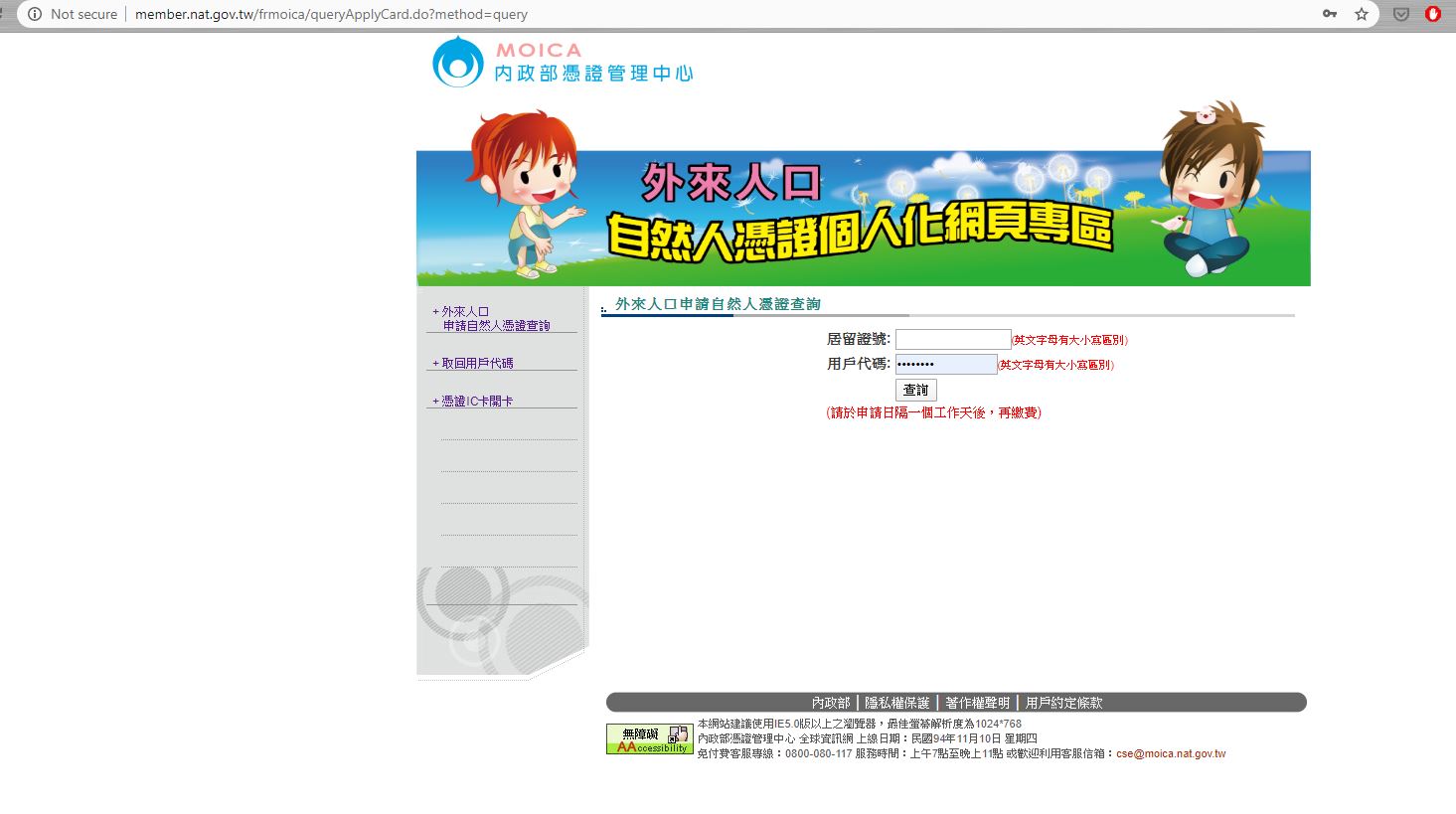Click the browser address bar URL
Screen dimensions: 1456x814
[331, 14]
